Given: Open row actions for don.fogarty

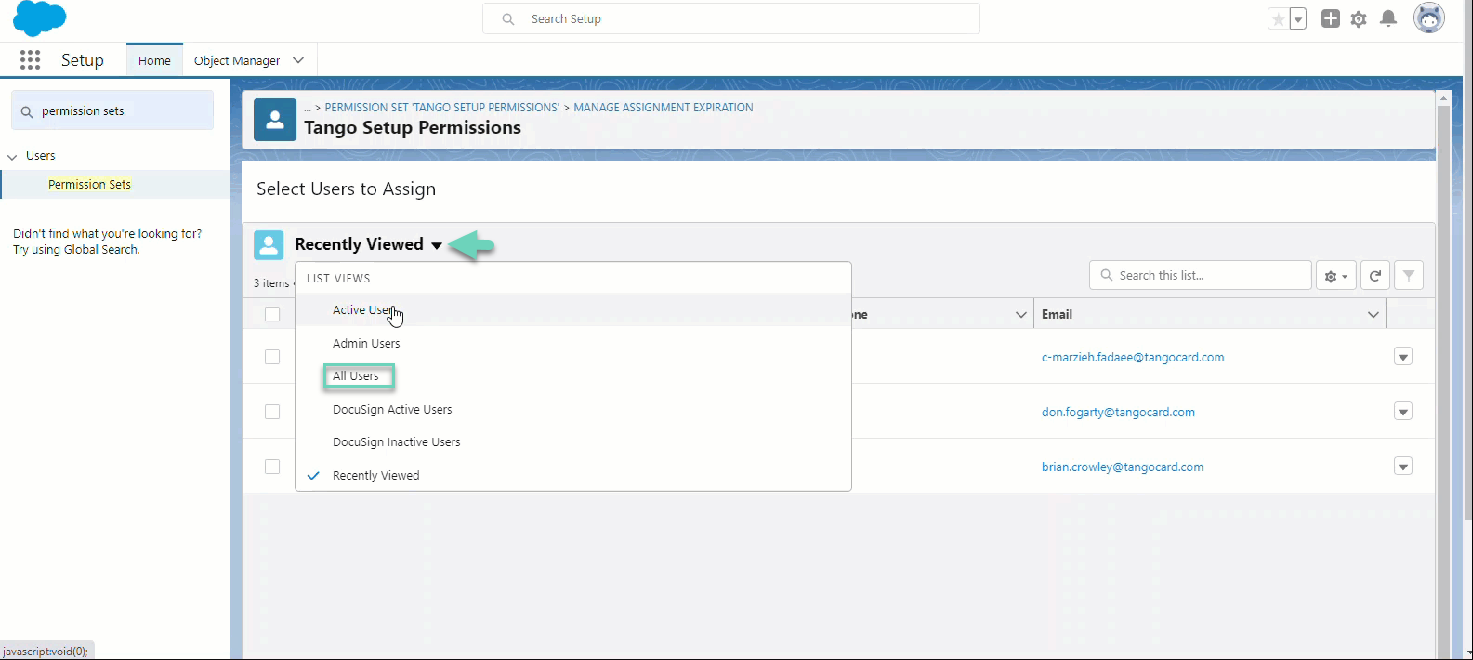Looking at the screenshot, I should 1403,412.
